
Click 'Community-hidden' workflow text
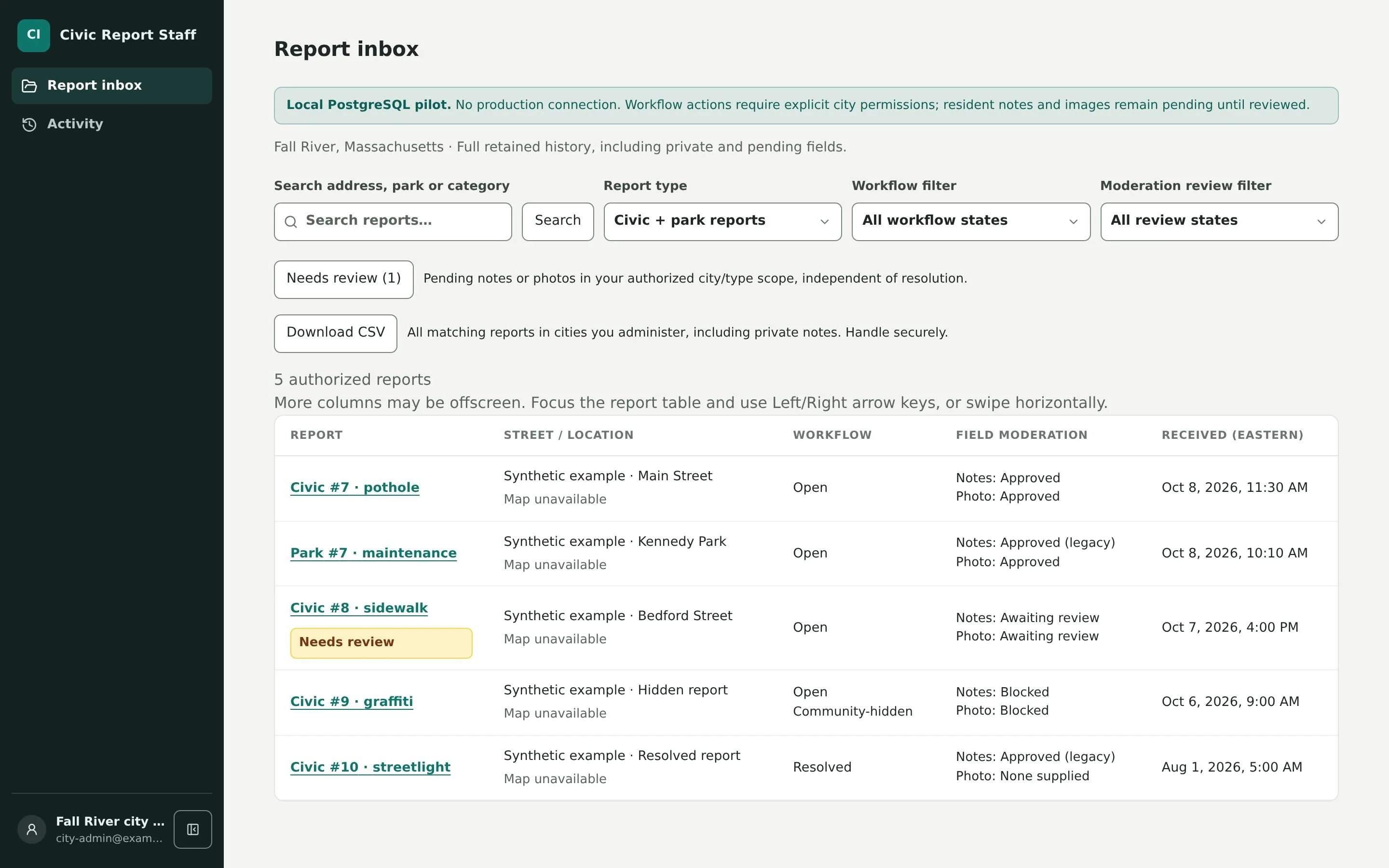(x=852, y=711)
